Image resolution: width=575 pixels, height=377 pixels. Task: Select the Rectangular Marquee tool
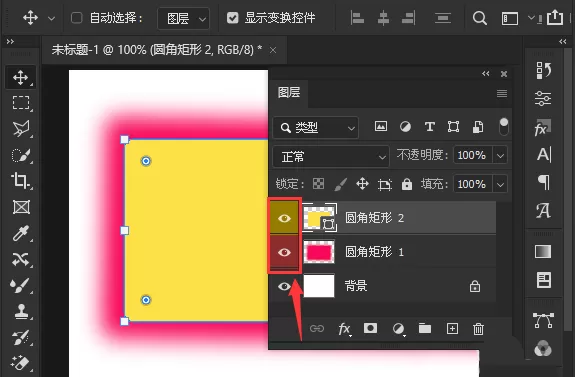(21, 103)
